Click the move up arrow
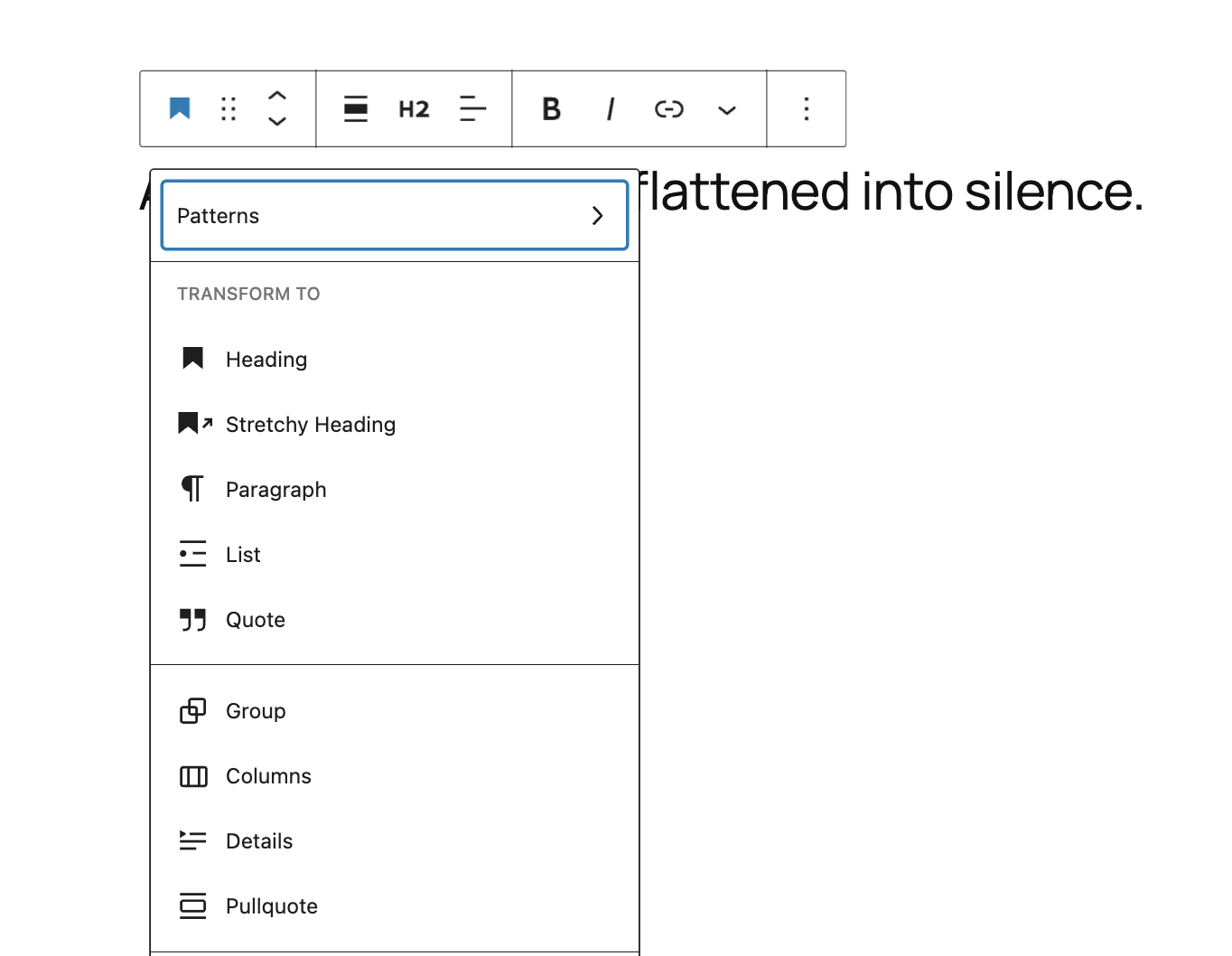 pos(277,96)
